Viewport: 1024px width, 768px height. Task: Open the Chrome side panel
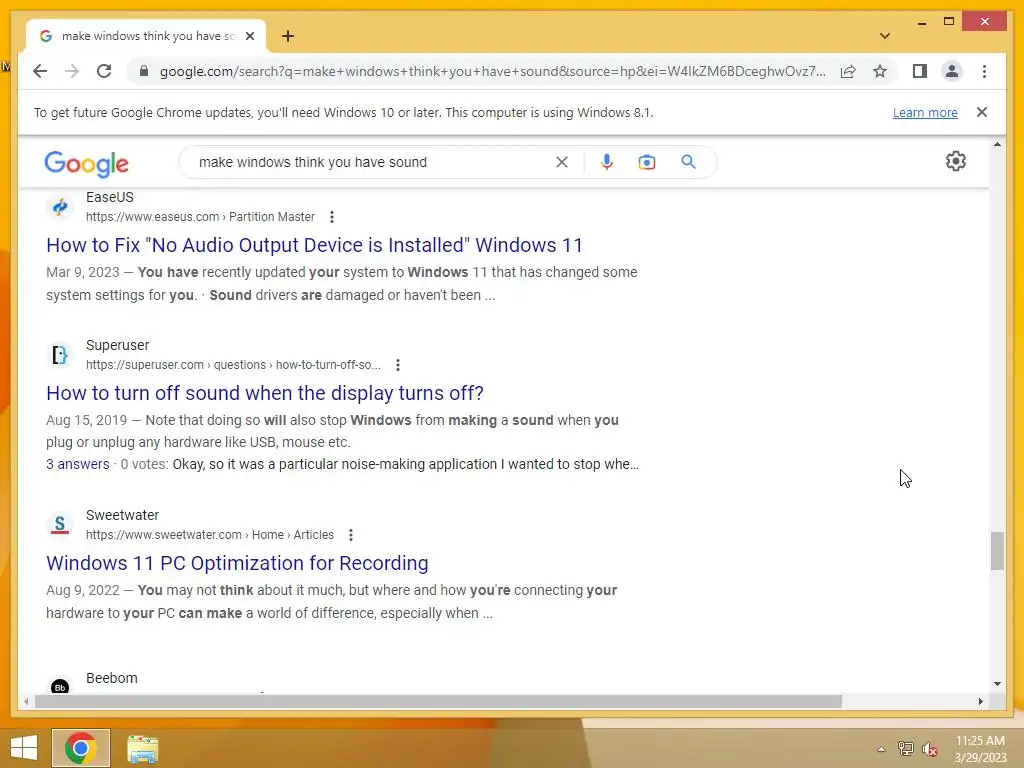click(920, 71)
